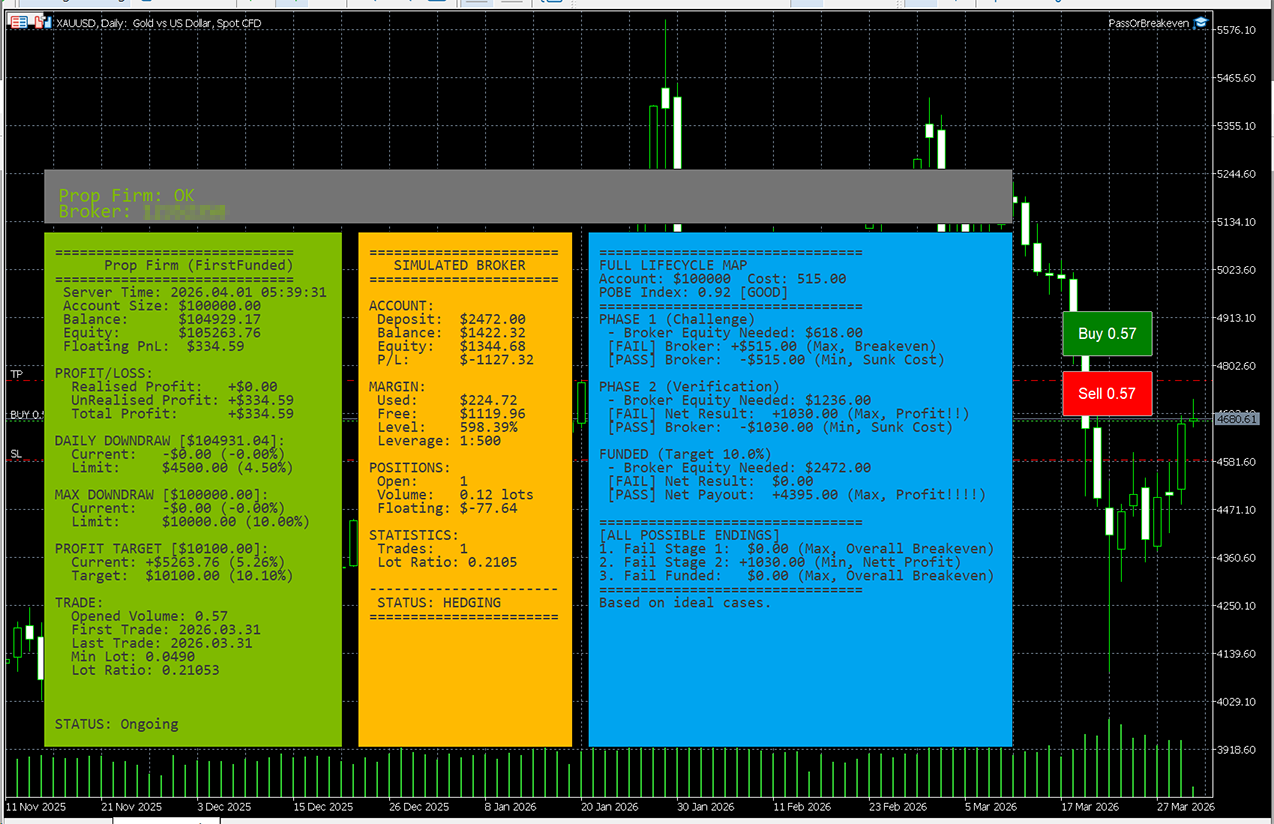This screenshot has width=1274, height=824.
Task: Click the 20 Jan 2026 date on time axis
Action: pyautogui.click(x=609, y=807)
